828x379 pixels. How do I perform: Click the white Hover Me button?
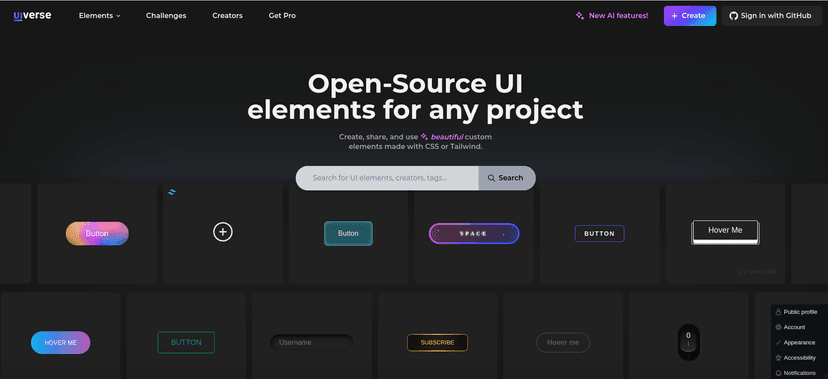click(725, 231)
